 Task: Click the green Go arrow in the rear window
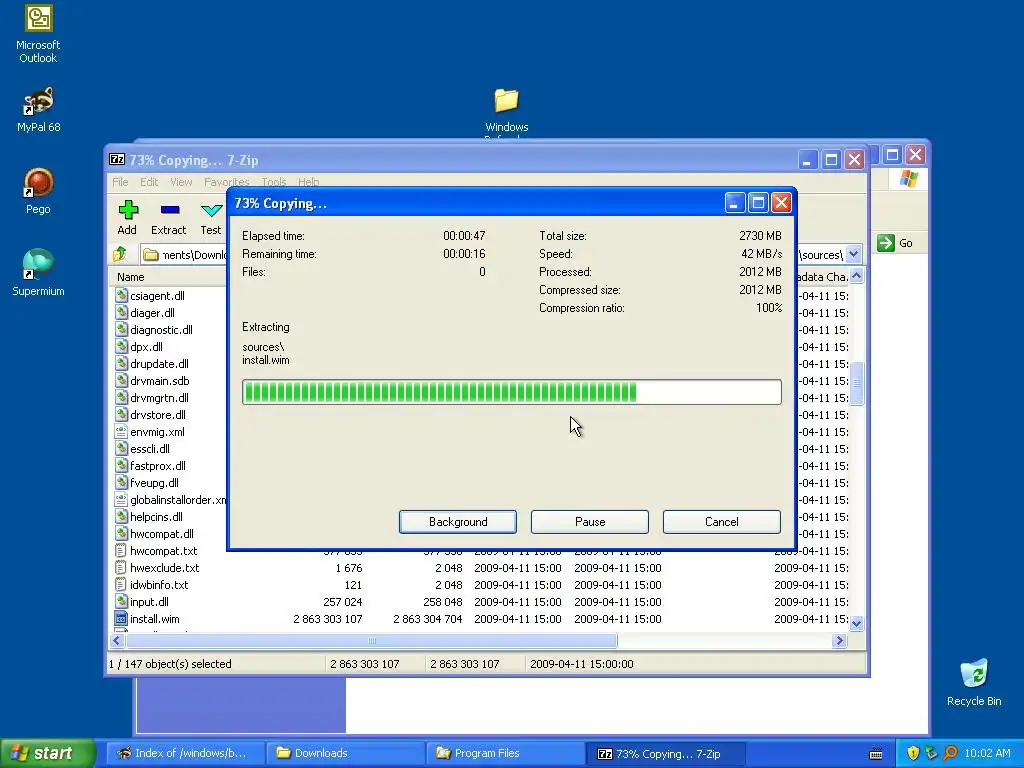886,243
